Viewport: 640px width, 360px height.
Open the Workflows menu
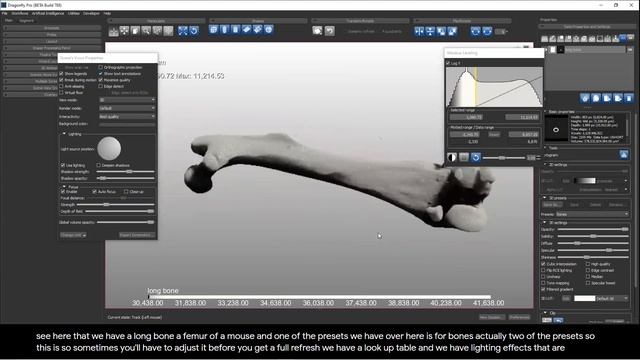(x=20, y=13)
